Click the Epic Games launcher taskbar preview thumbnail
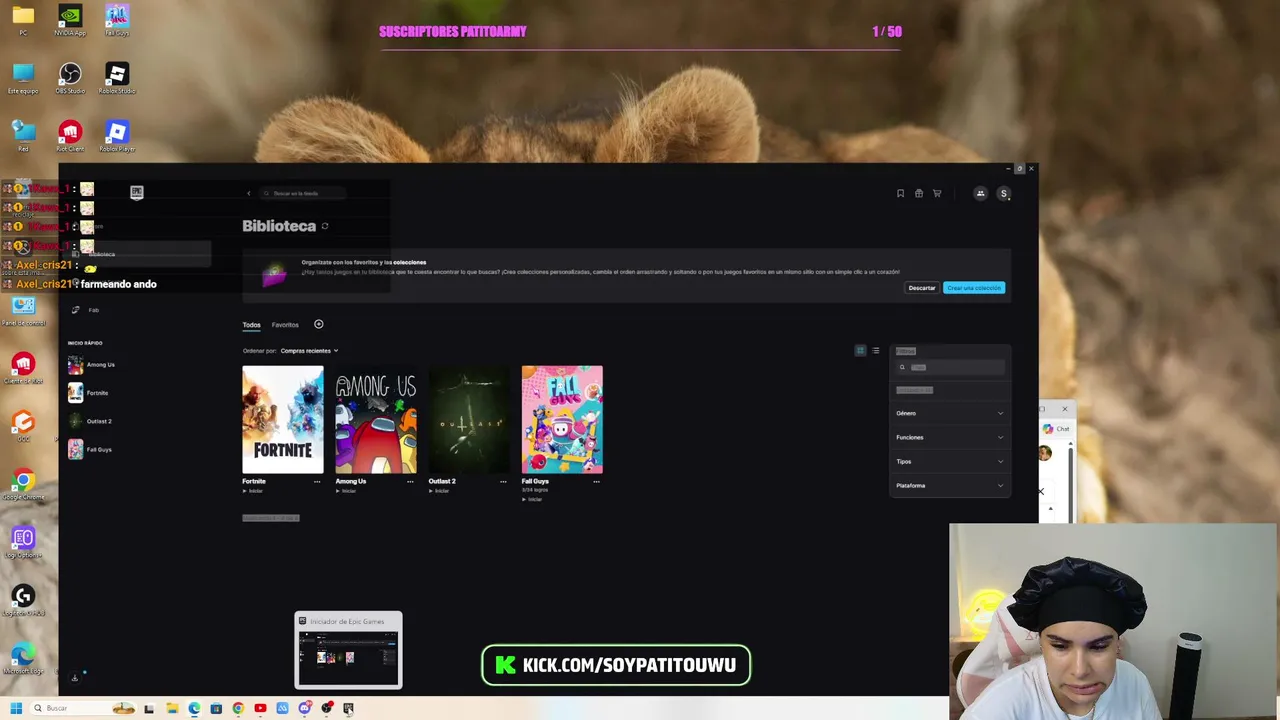 click(x=348, y=650)
